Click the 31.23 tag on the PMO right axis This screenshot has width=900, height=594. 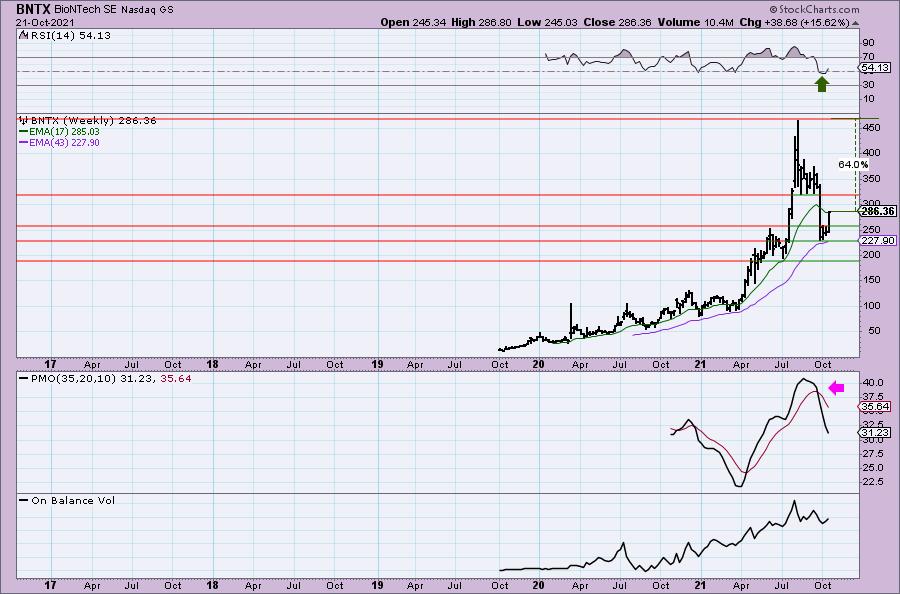[x=875, y=433]
